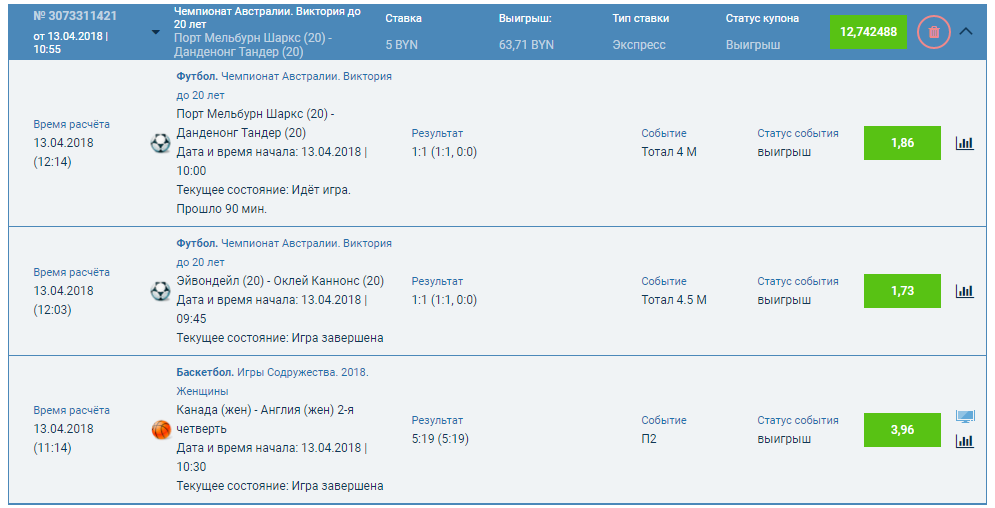
Task: Click the soccer ball icon of the Эйвондейл match
Action: 161,291
